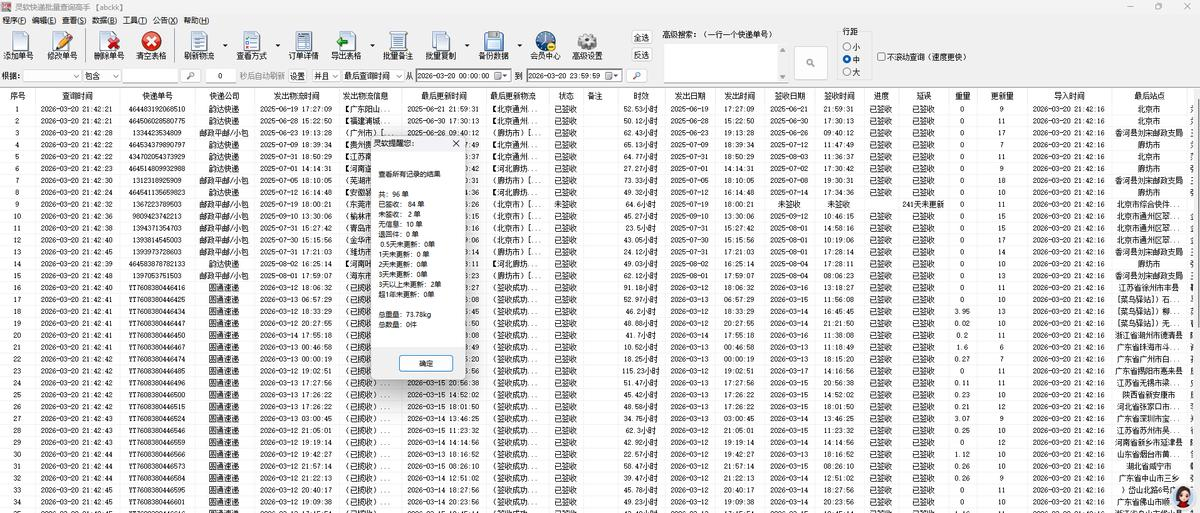The width and height of the screenshot is (1200, 513).
Task: Open the 数据(B) menu
Action: (104, 20)
